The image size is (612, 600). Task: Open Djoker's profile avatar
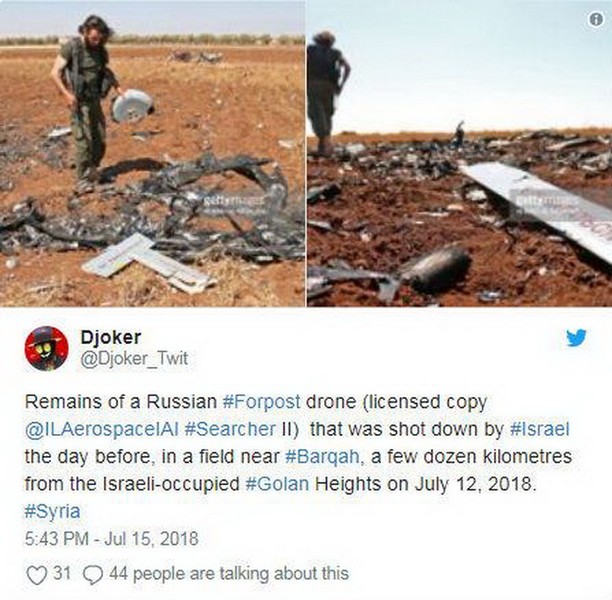pos(46,348)
